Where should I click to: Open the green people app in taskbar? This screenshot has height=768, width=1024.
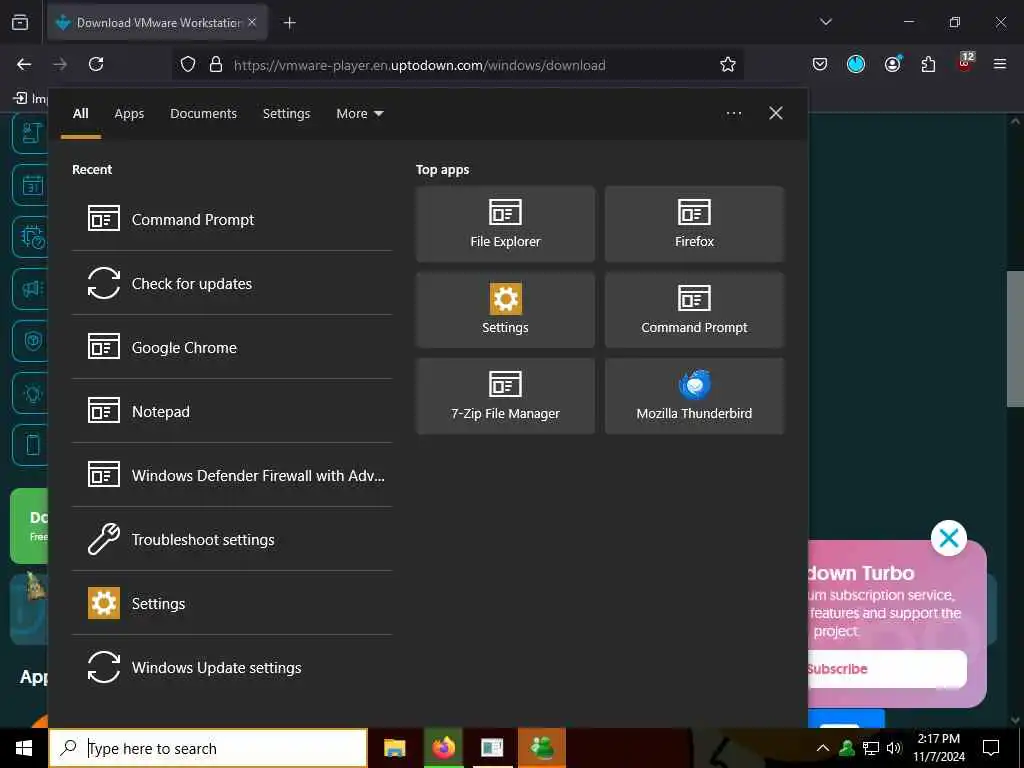click(x=542, y=748)
